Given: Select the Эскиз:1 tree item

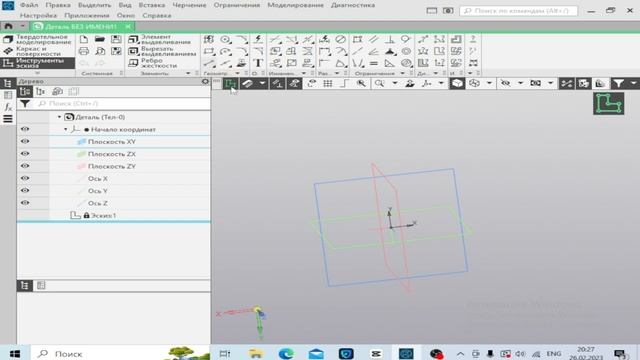Looking at the screenshot, I should tap(103, 216).
